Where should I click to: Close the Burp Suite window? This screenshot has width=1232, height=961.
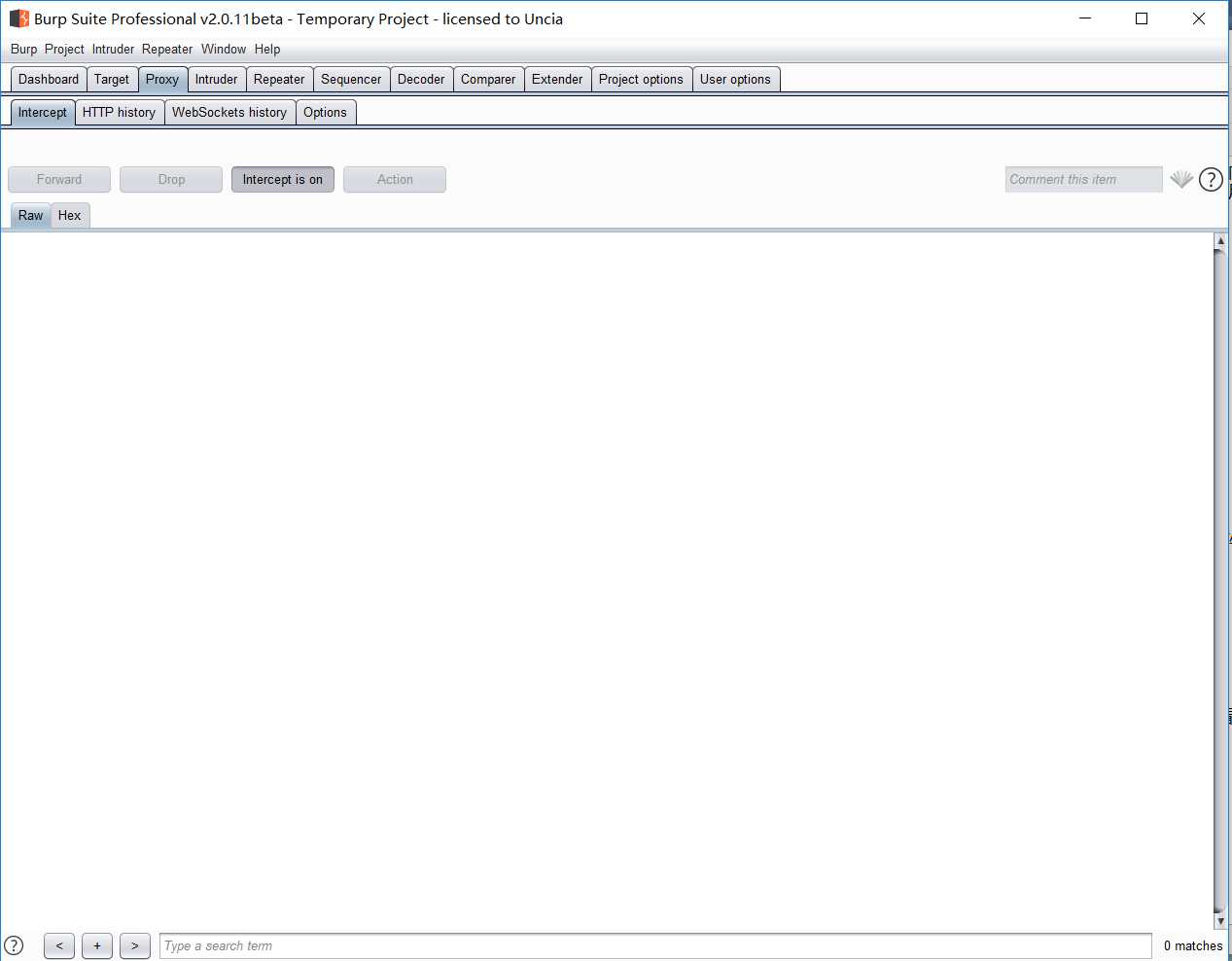click(1199, 18)
